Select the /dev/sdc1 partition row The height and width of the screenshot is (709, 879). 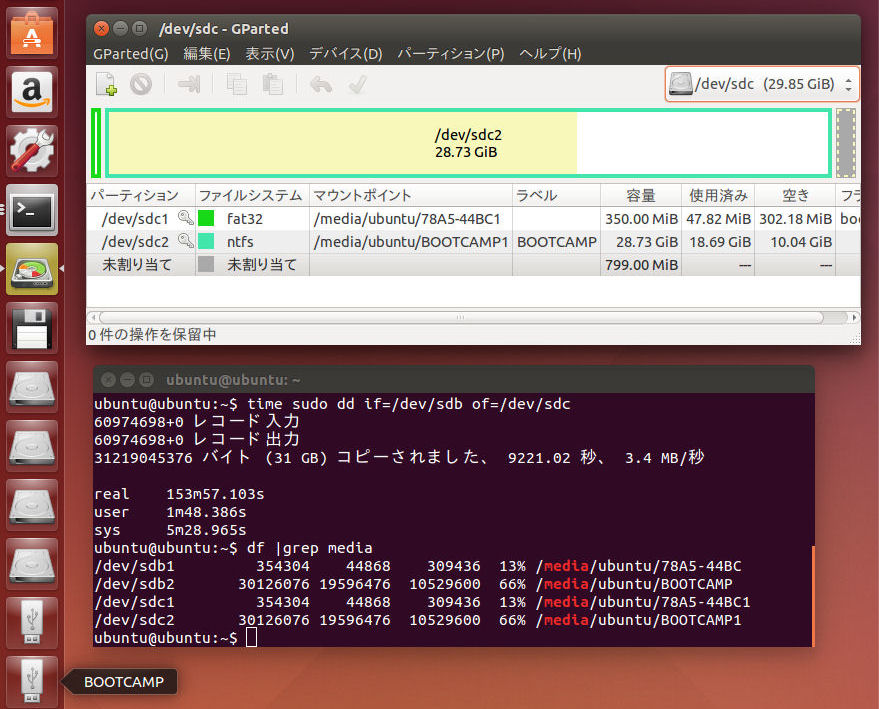pos(473,219)
